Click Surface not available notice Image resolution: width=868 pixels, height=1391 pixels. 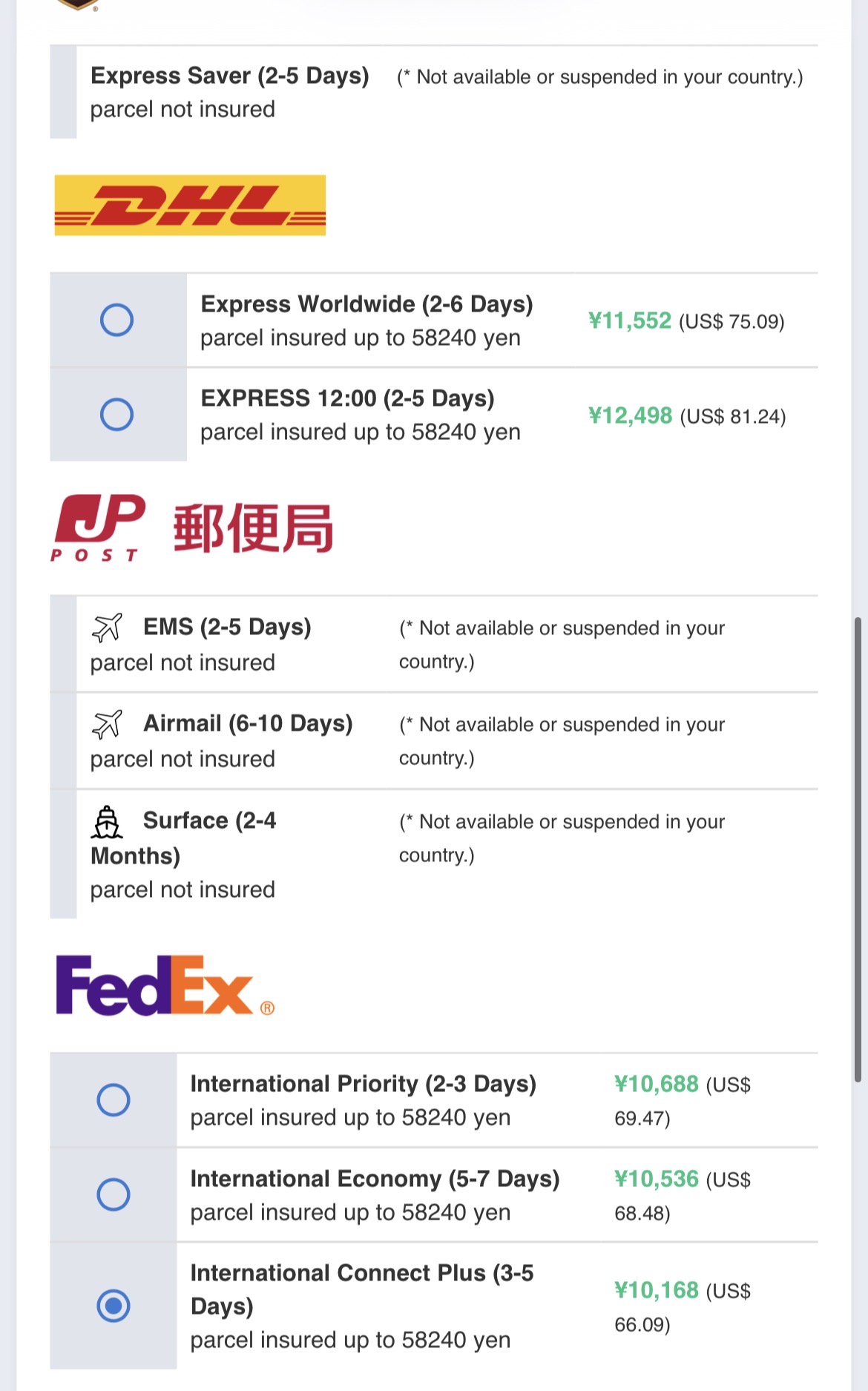pos(562,838)
